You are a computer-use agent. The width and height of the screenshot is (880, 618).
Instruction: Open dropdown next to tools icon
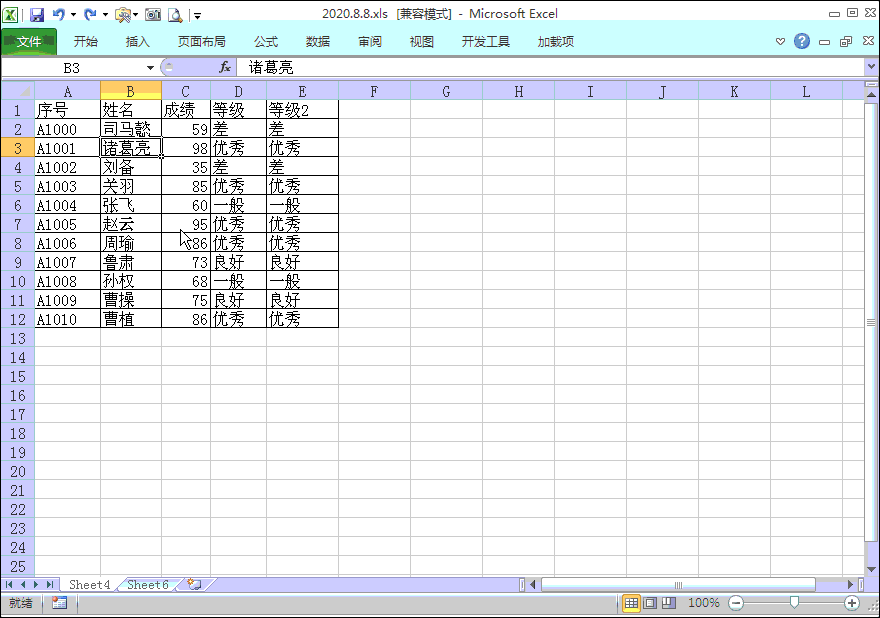pos(136,15)
